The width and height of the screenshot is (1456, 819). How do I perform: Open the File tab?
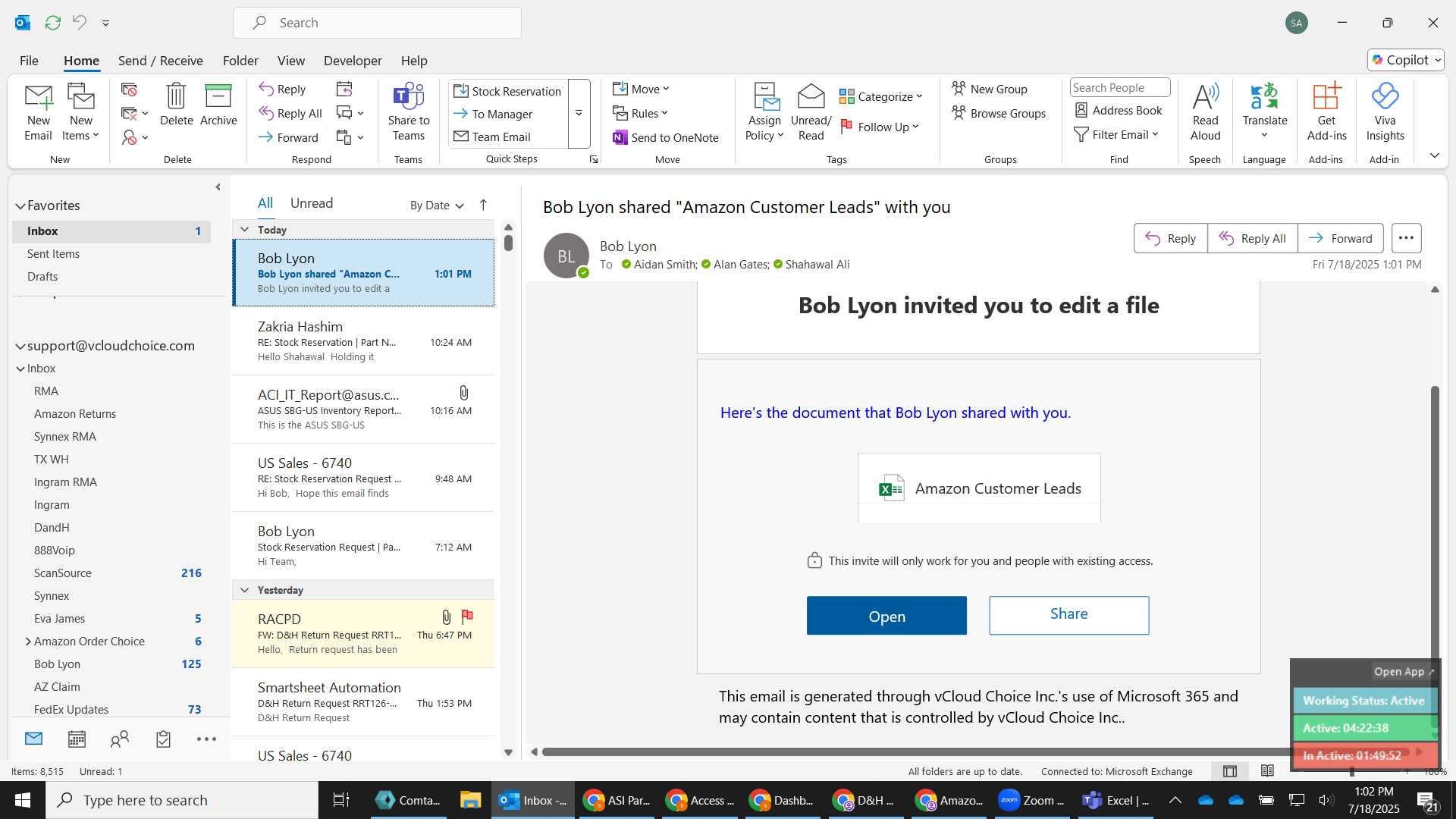click(29, 61)
